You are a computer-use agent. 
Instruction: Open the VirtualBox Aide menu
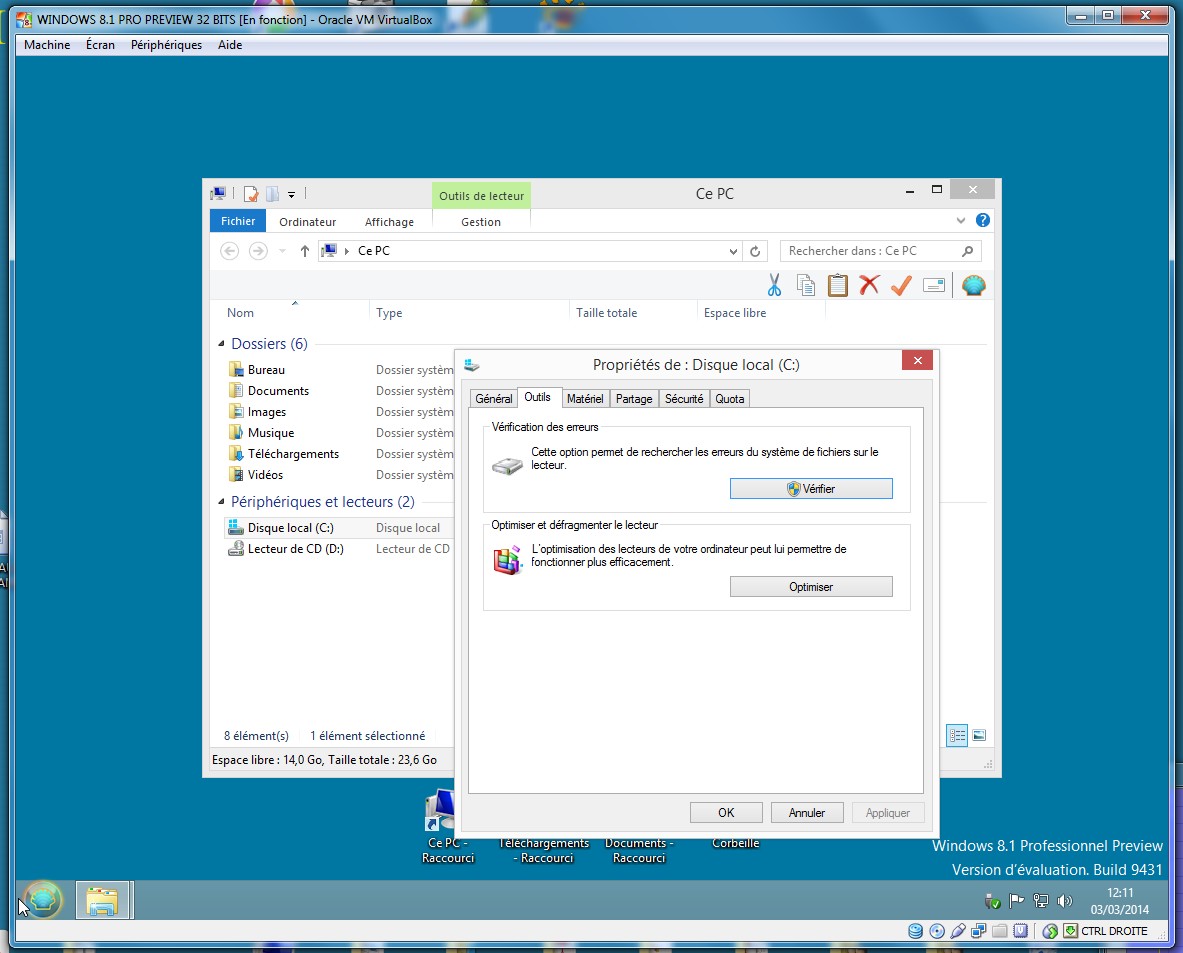(230, 45)
